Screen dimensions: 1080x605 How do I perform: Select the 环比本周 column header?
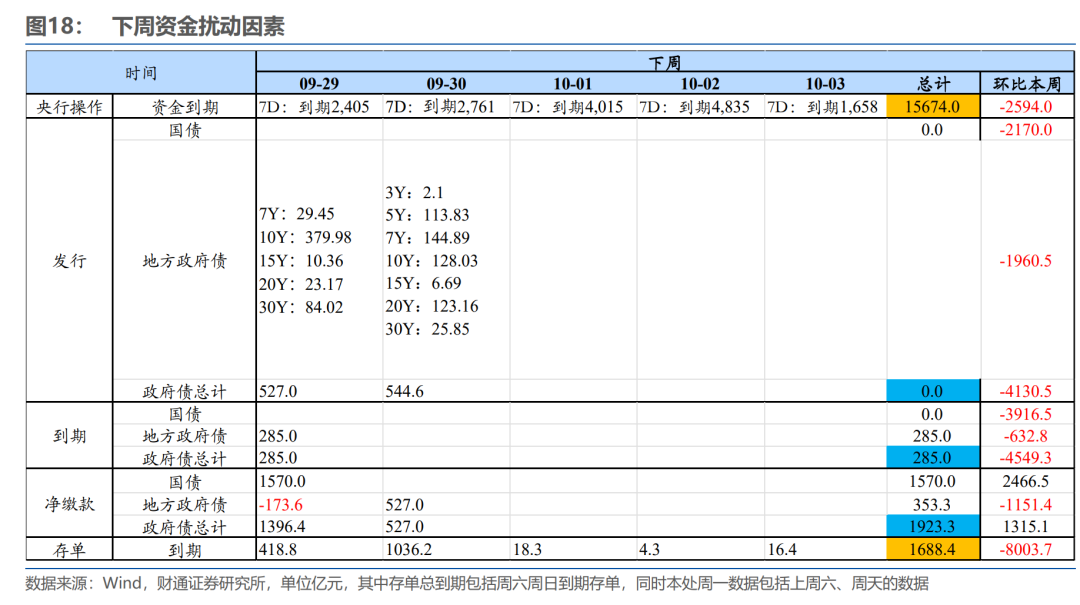(1025, 84)
